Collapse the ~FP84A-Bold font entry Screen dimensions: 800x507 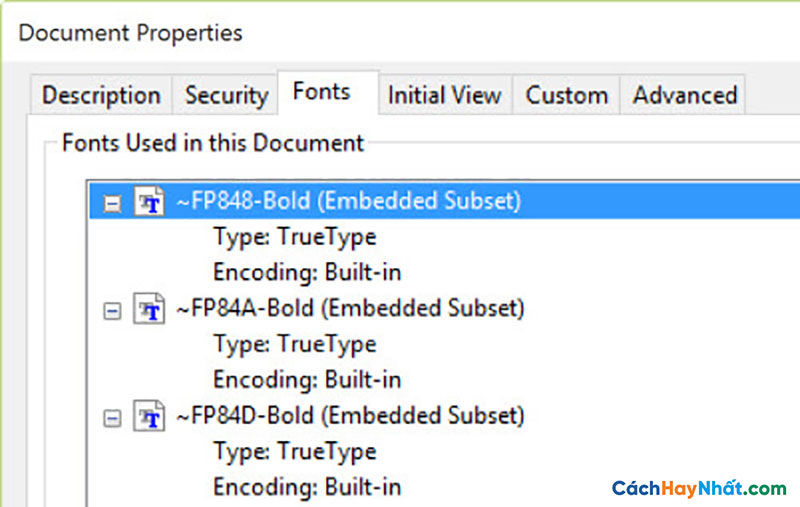(x=112, y=311)
